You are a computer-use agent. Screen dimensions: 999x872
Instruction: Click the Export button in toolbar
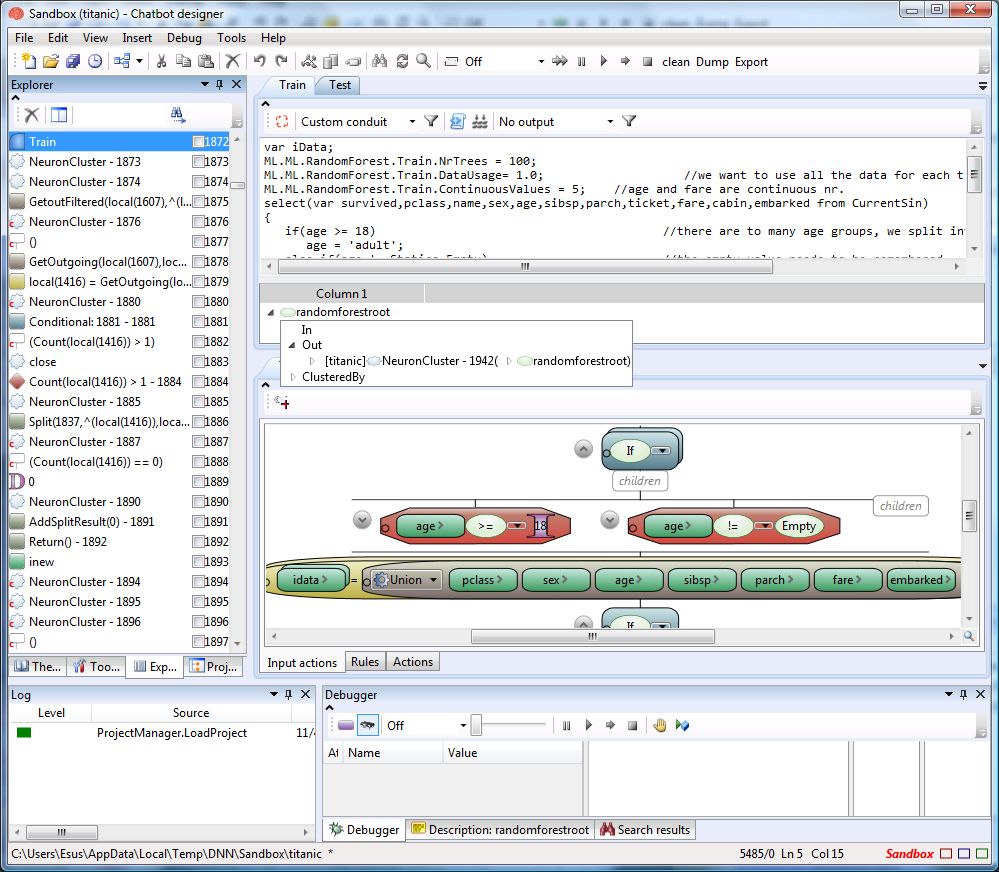pyautogui.click(x=751, y=61)
